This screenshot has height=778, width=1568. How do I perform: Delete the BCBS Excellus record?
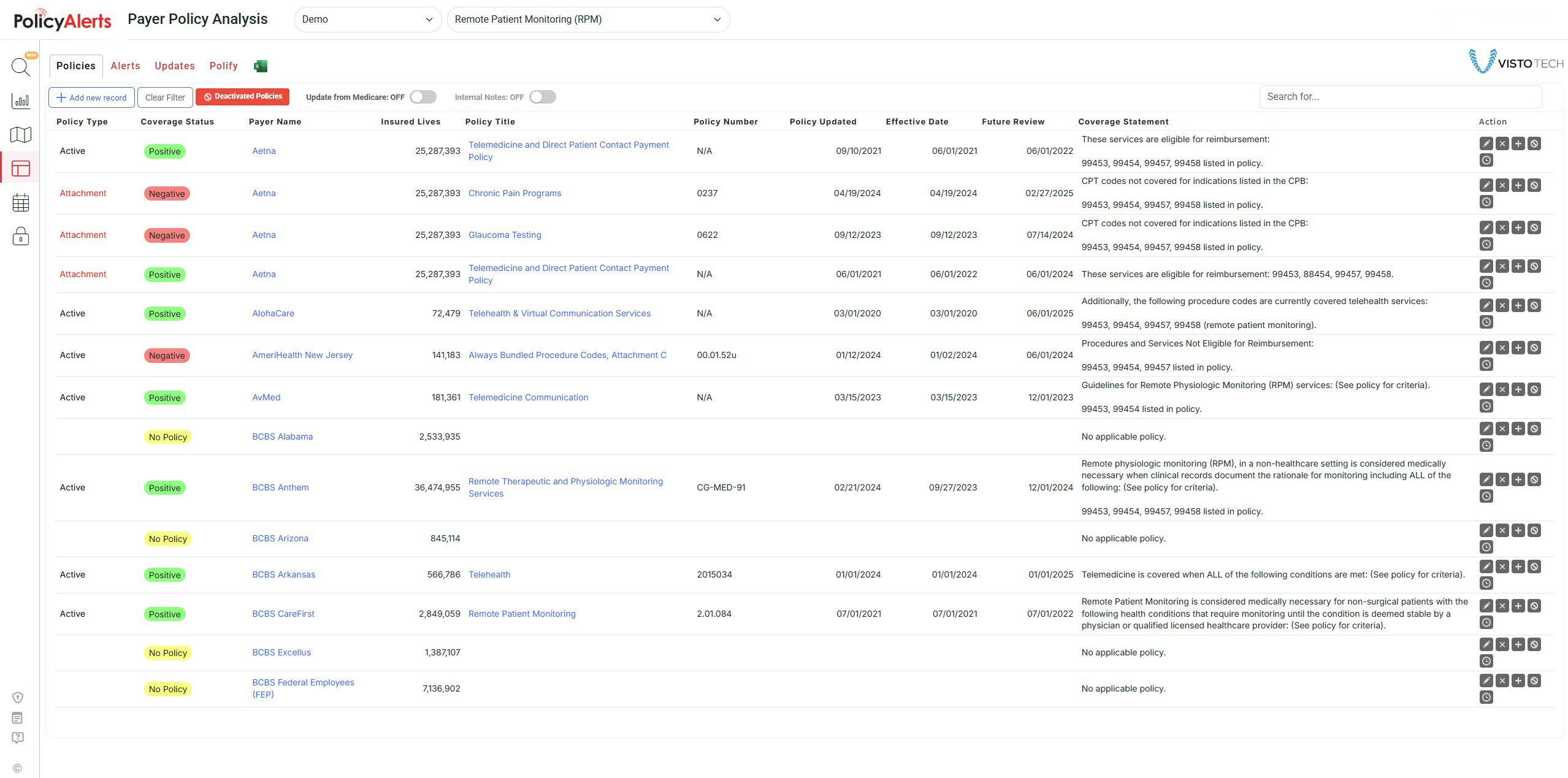point(1502,644)
